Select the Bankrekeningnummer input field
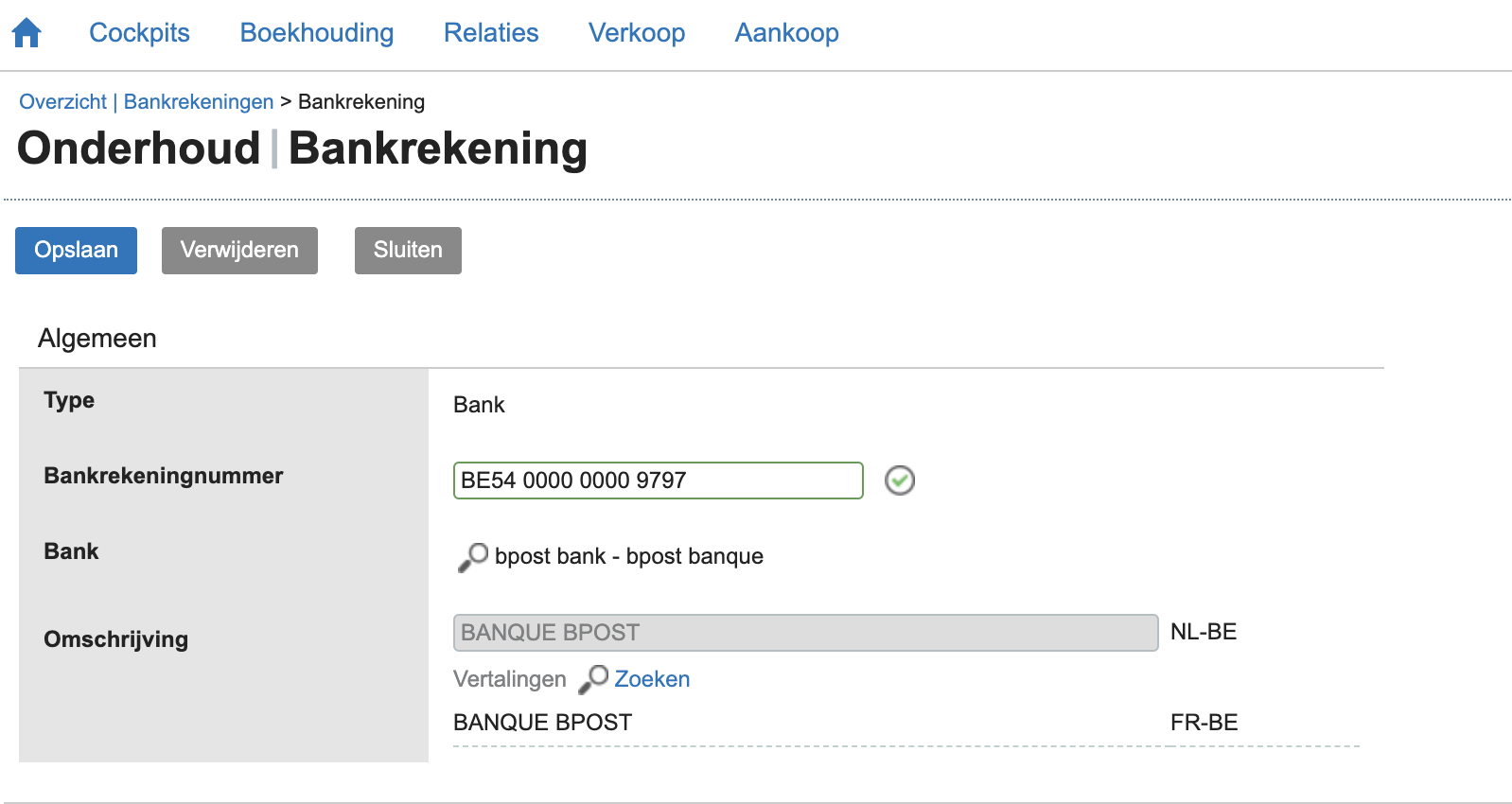 658,481
